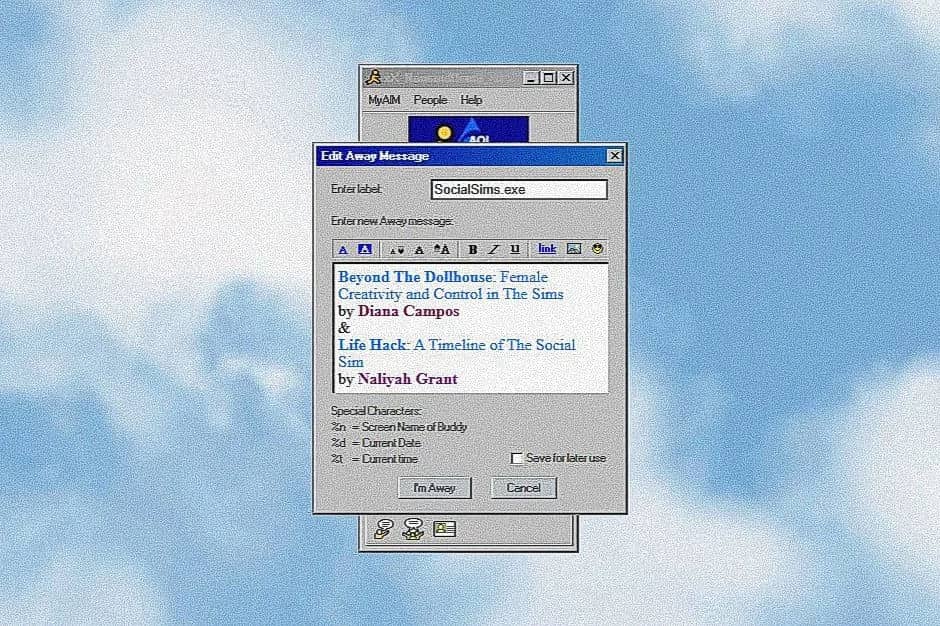
Task: Click the I'm Away button
Action: click(x=435, y=488)
